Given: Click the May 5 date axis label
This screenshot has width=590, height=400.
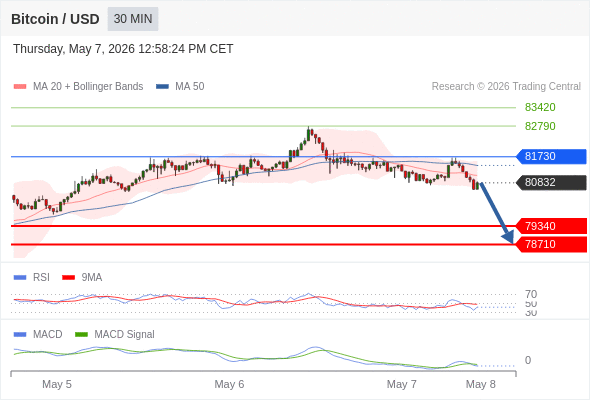Looking at the screenshot, I should click(x=57, y=384).
